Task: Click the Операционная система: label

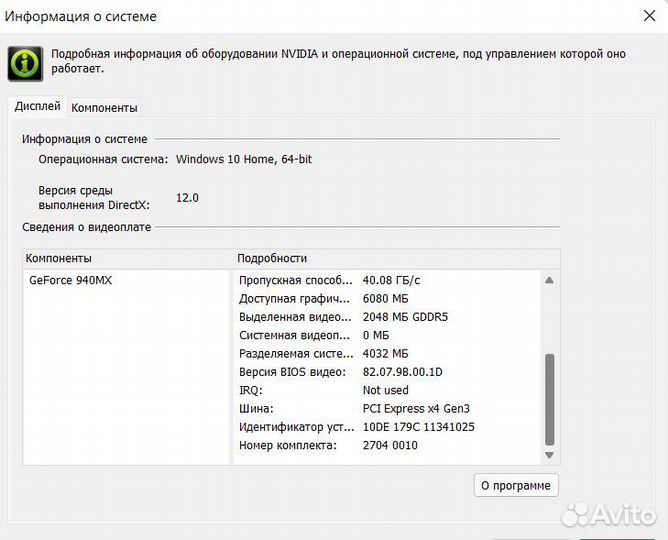Action: click(x=103, y=159)
